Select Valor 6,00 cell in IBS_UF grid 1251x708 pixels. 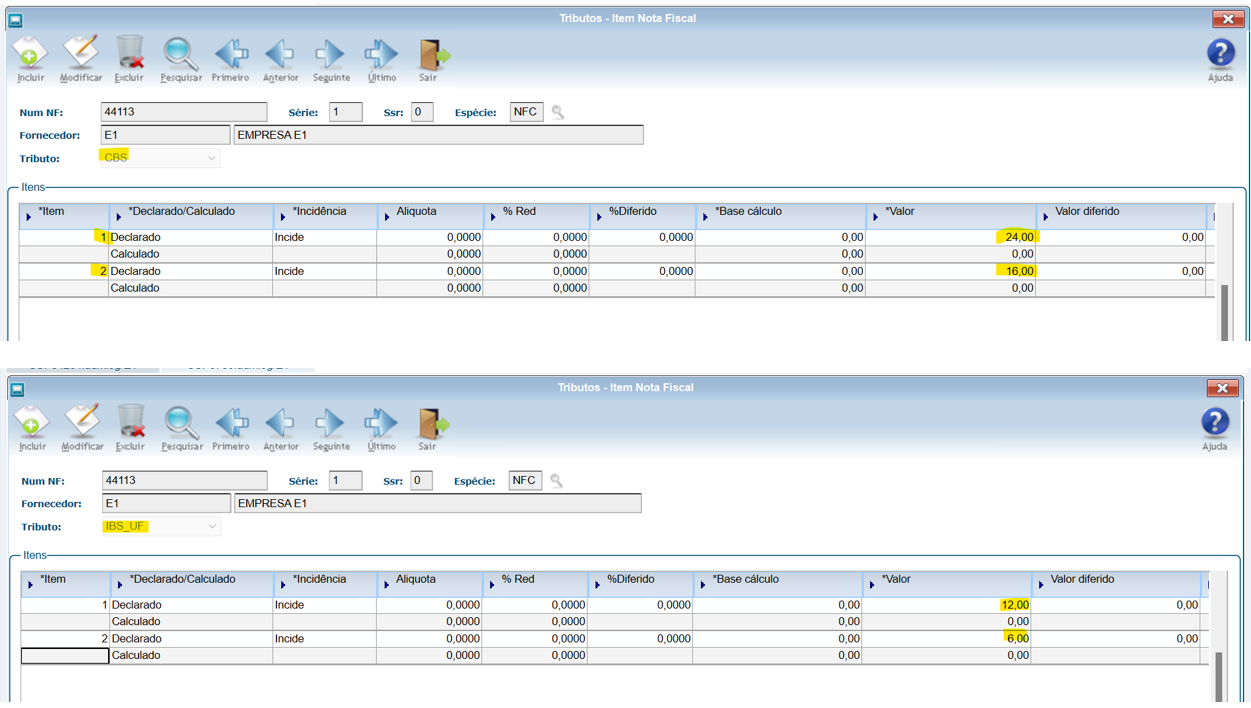pos(947,638)
